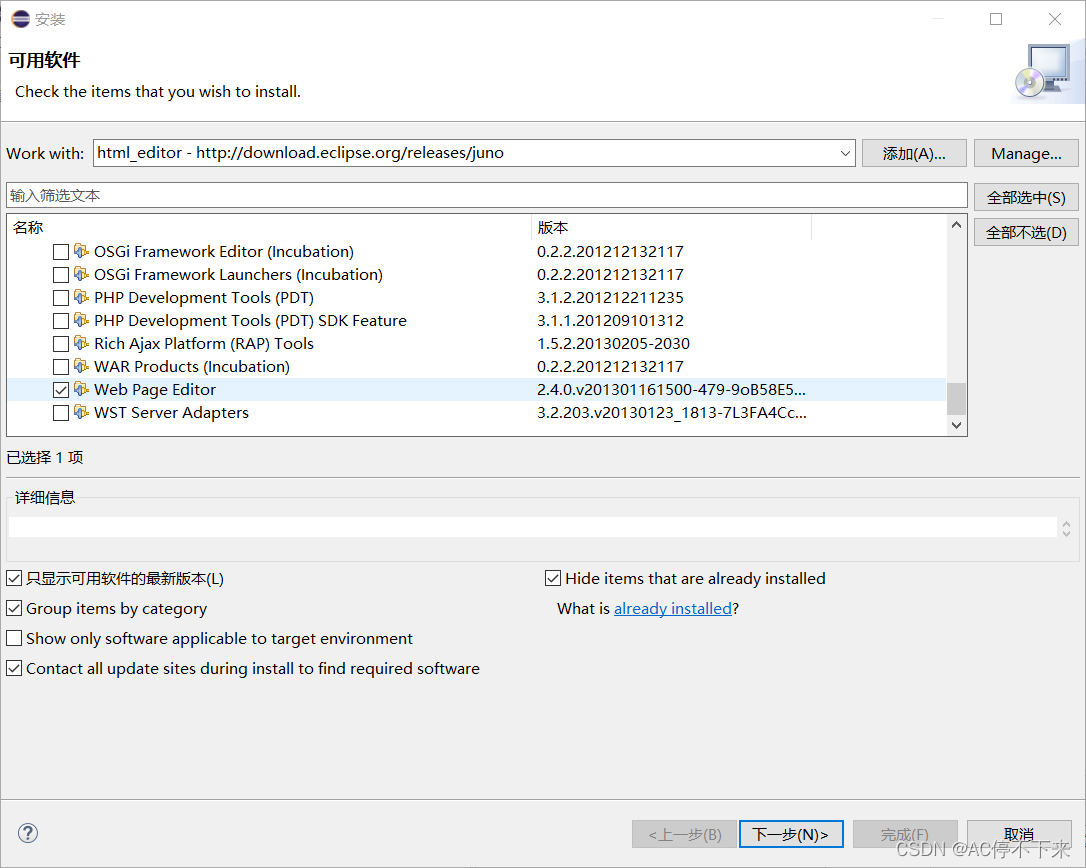Open help with the question mark icon
The width and height of the screenshot is (1086, 868).
(x=28, y=833)
